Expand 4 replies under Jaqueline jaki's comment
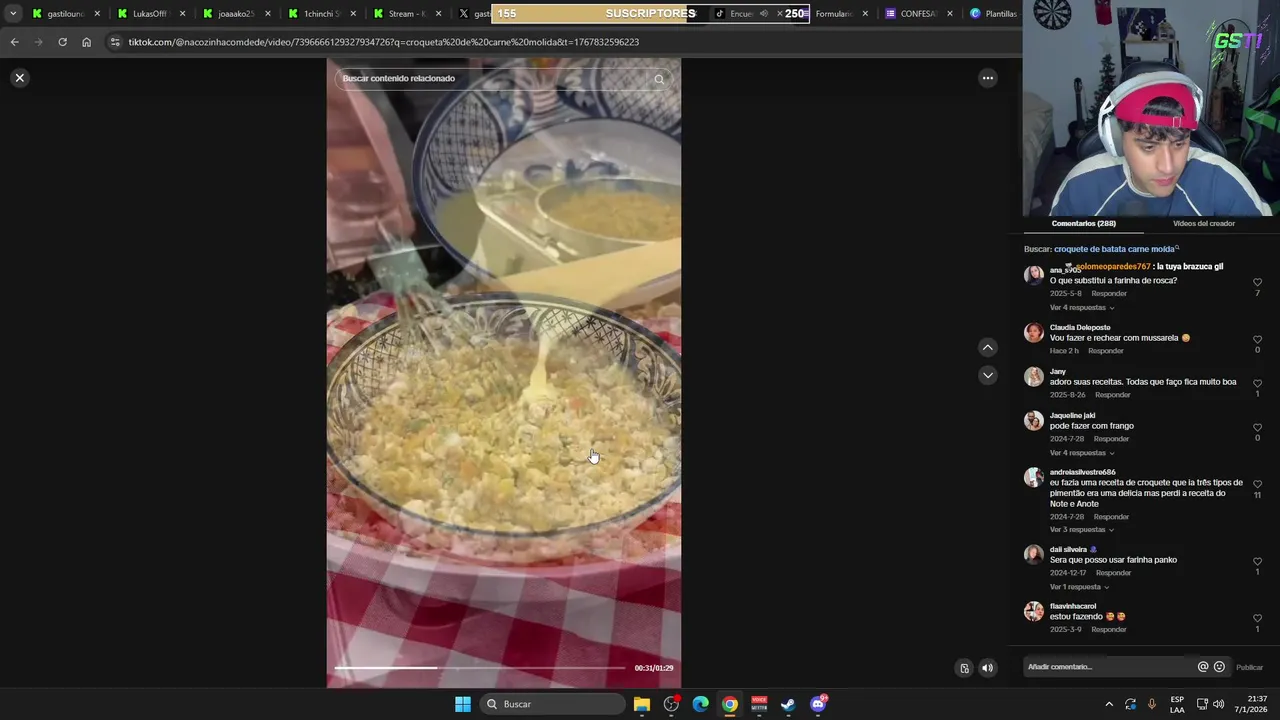Image resolution: width=1280 pixels, height=720 pixels. 1081,453
